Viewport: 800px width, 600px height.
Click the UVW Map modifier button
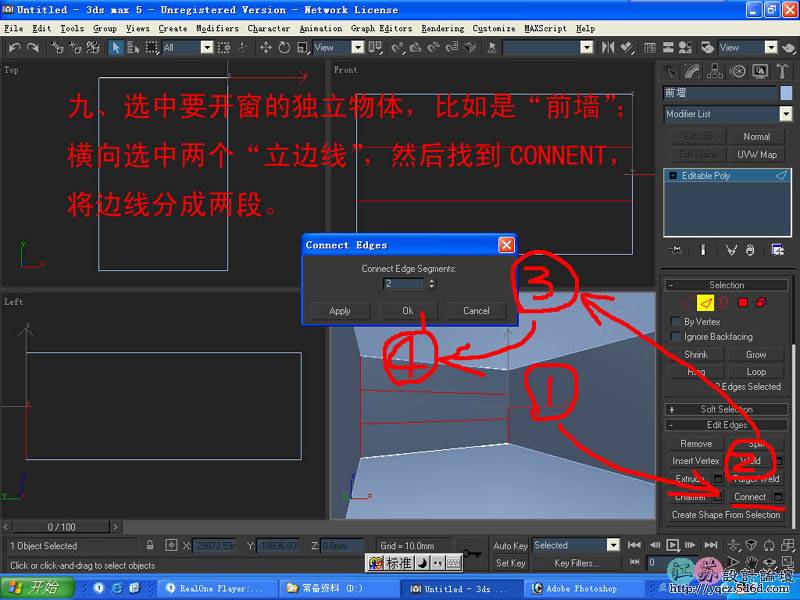coord(757,154)
